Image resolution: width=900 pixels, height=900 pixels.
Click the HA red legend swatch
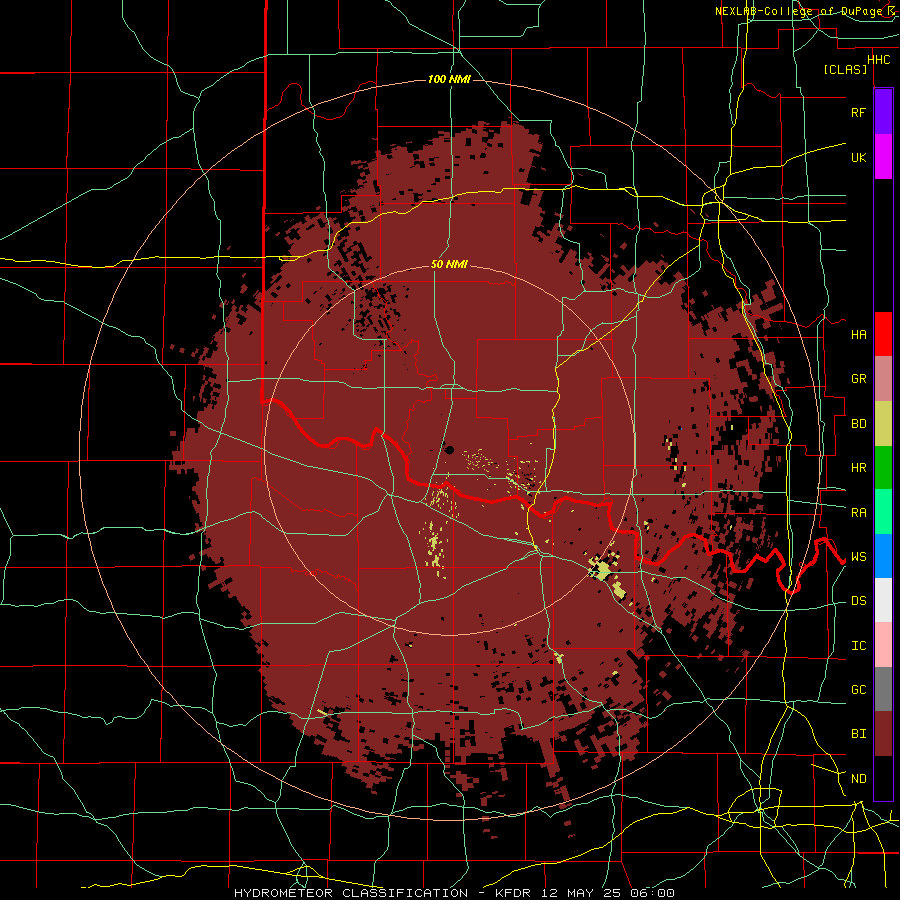point(883,334)
